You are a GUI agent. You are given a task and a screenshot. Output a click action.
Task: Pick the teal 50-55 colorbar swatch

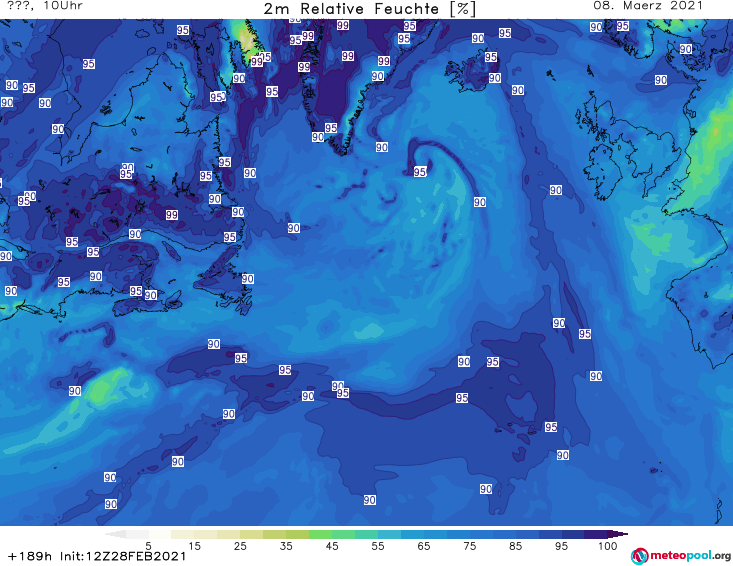(366, 534)
